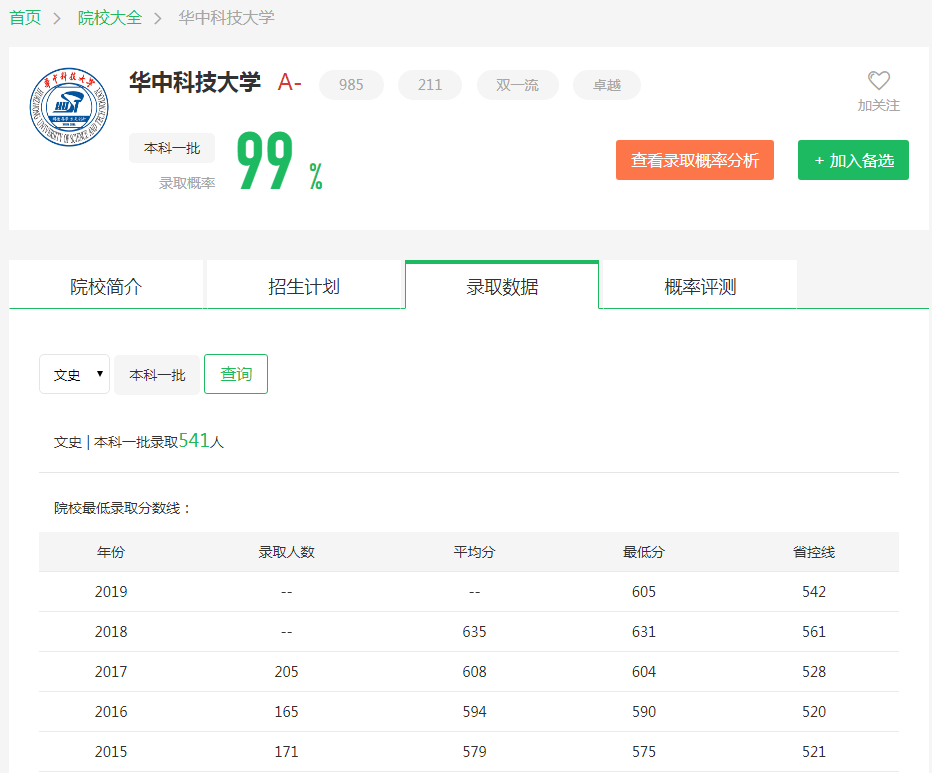The width and height of the screenshot is (932, 773).
Task: Click 加关注 label under heart
Action: tap(879, 105)
